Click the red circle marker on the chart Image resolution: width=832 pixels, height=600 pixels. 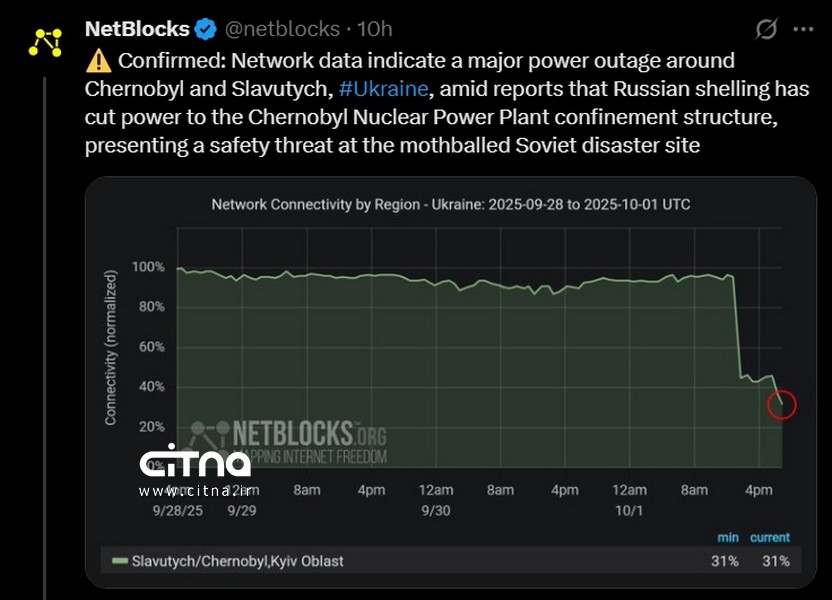click(781, 404)
